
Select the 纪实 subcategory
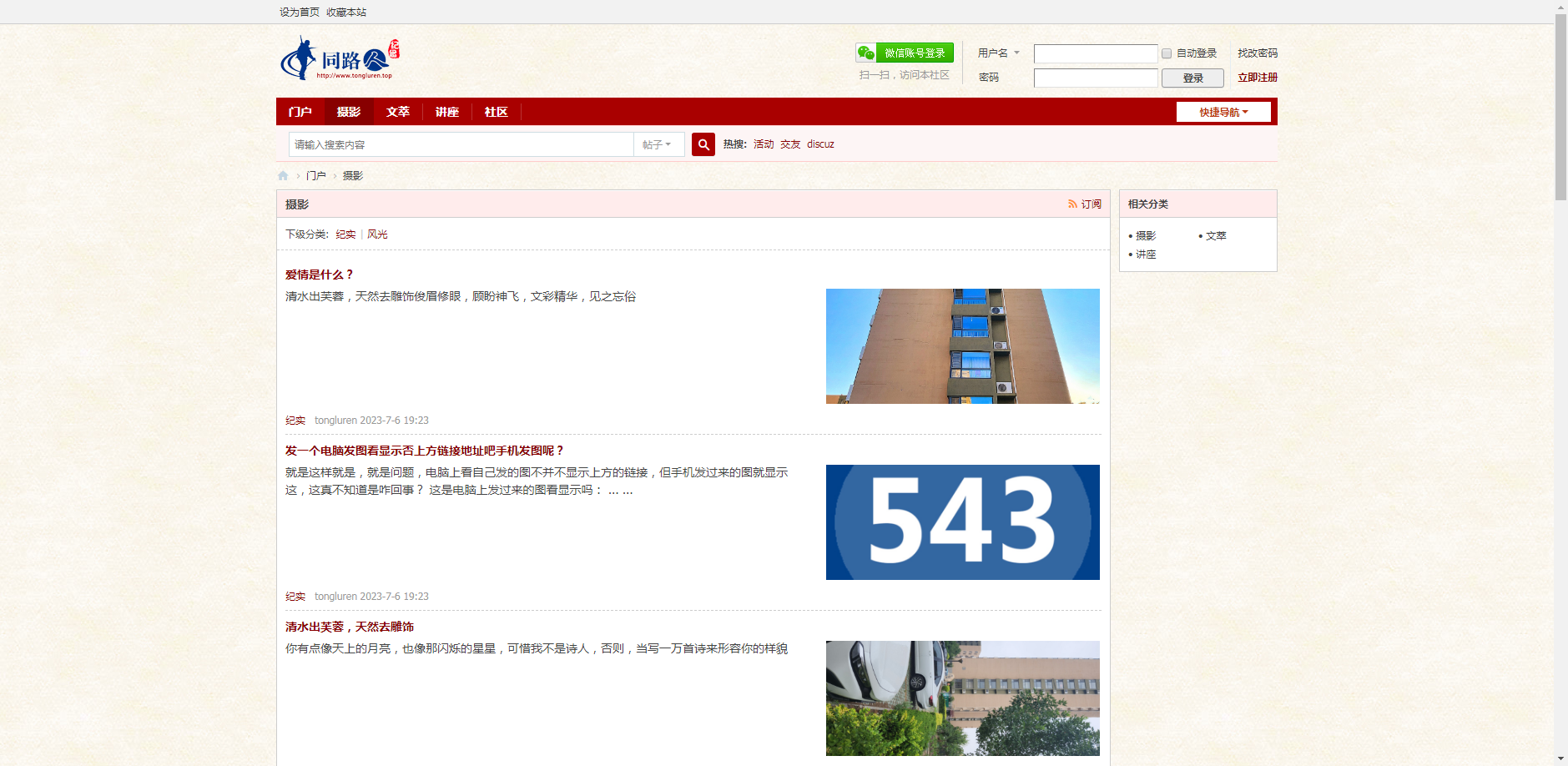(x=344, y=234)
